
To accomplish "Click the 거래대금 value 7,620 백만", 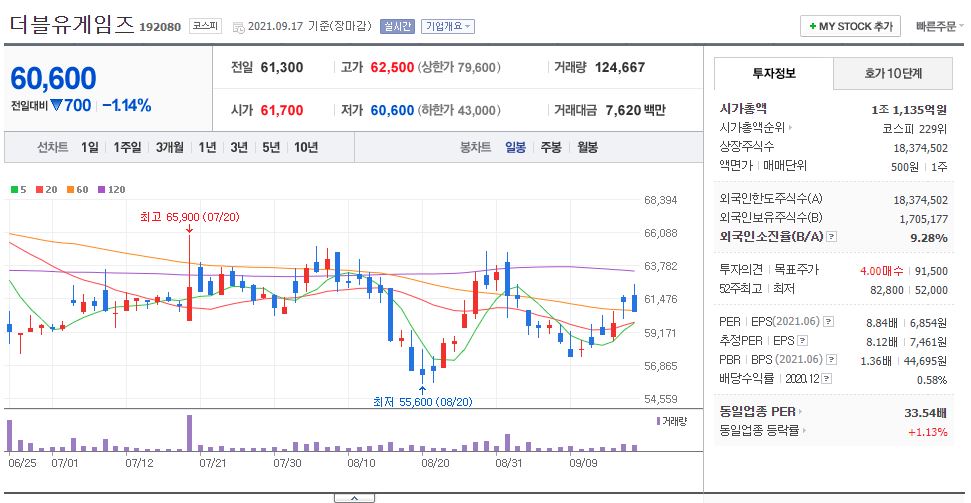I will (x=635, y=110).
